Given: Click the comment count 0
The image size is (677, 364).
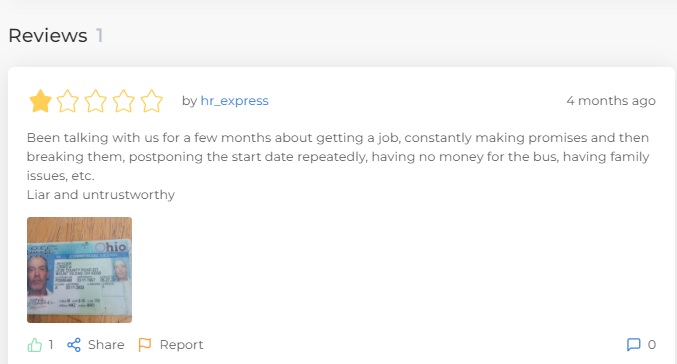Looking at the screenshot, I should pyautogui.click(x=652, y=345).
